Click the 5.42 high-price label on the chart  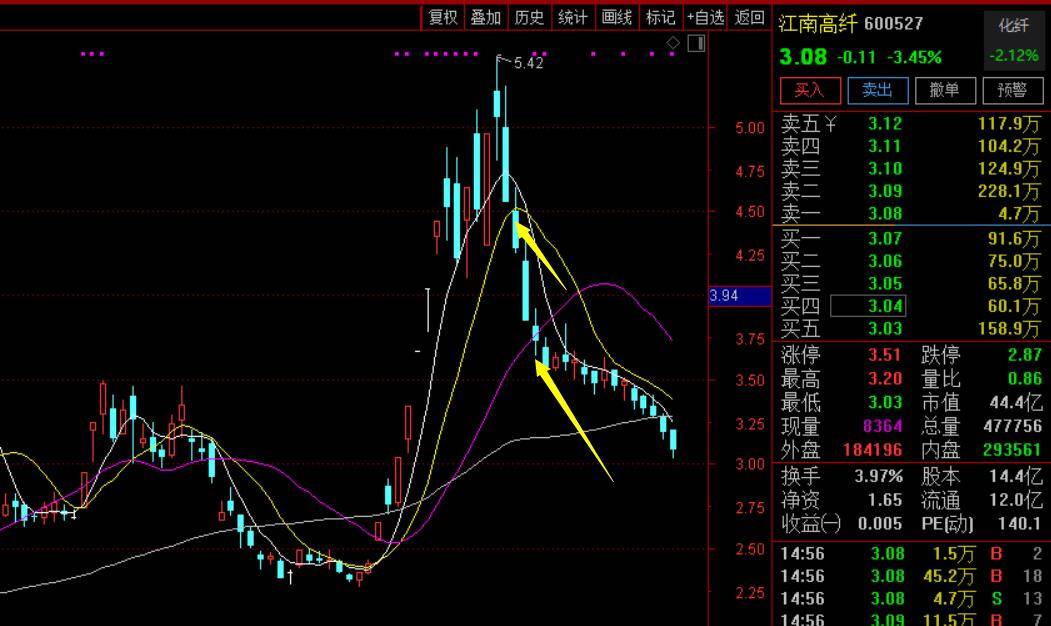529,63
